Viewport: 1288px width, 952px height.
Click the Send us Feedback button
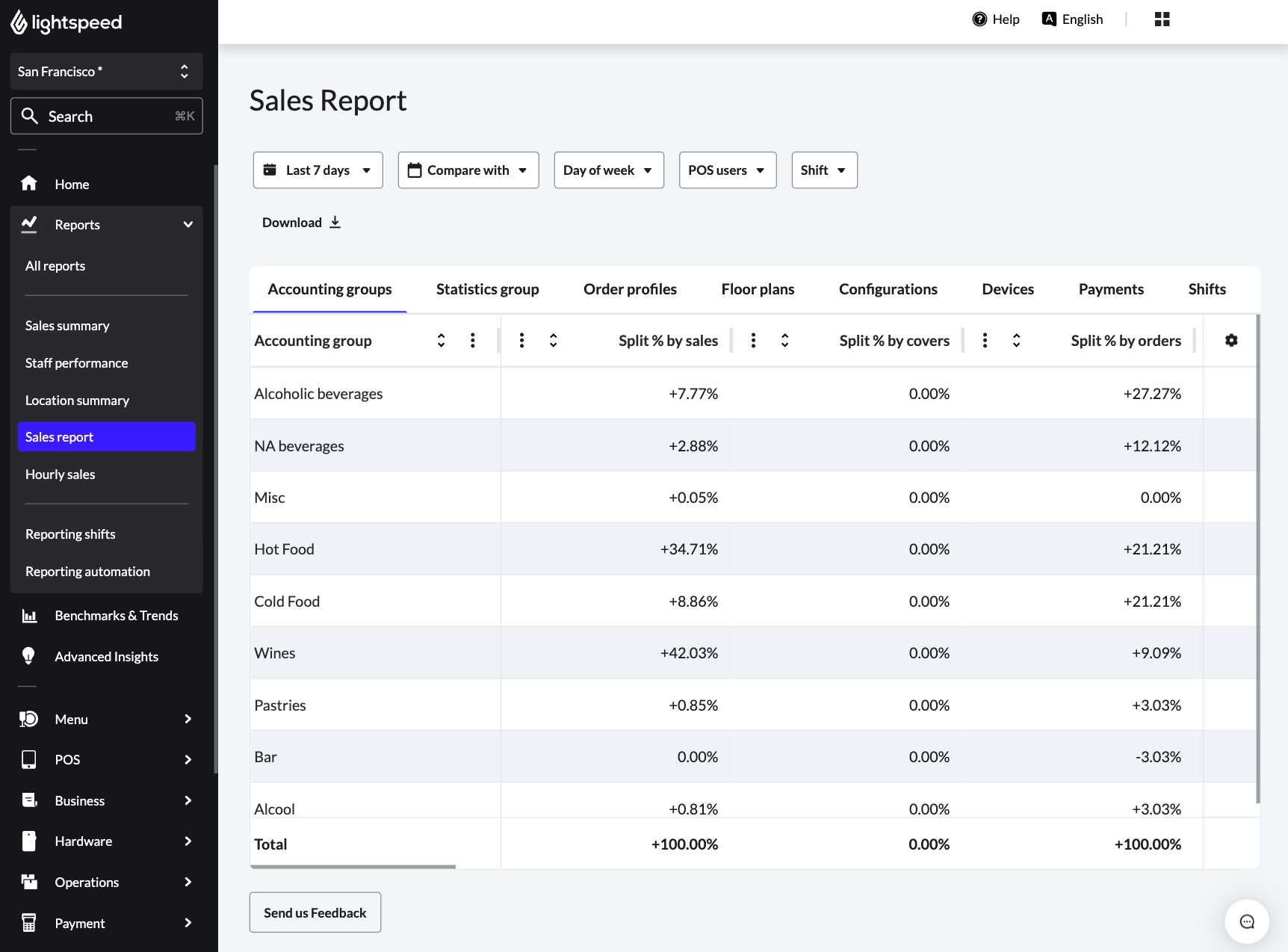(x=315, y=912)
